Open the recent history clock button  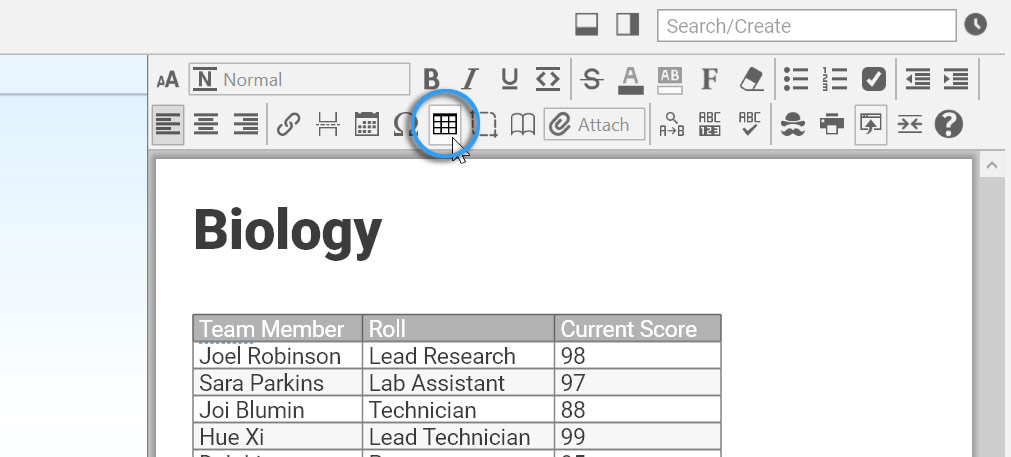(x=975, y=25)
